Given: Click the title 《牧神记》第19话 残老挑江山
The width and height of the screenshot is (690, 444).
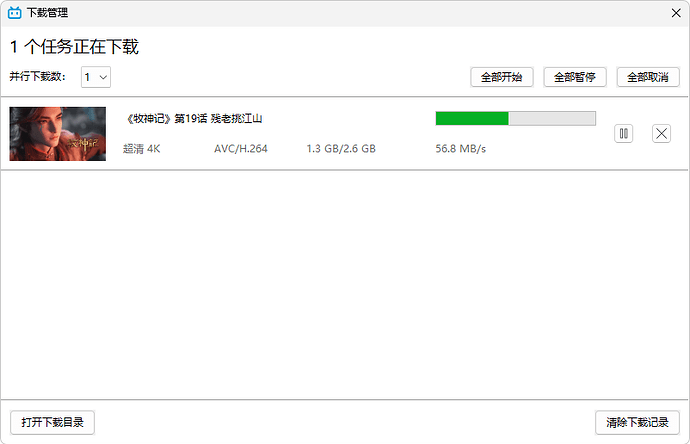Looking at the screenshot, I should coord(195,118).
